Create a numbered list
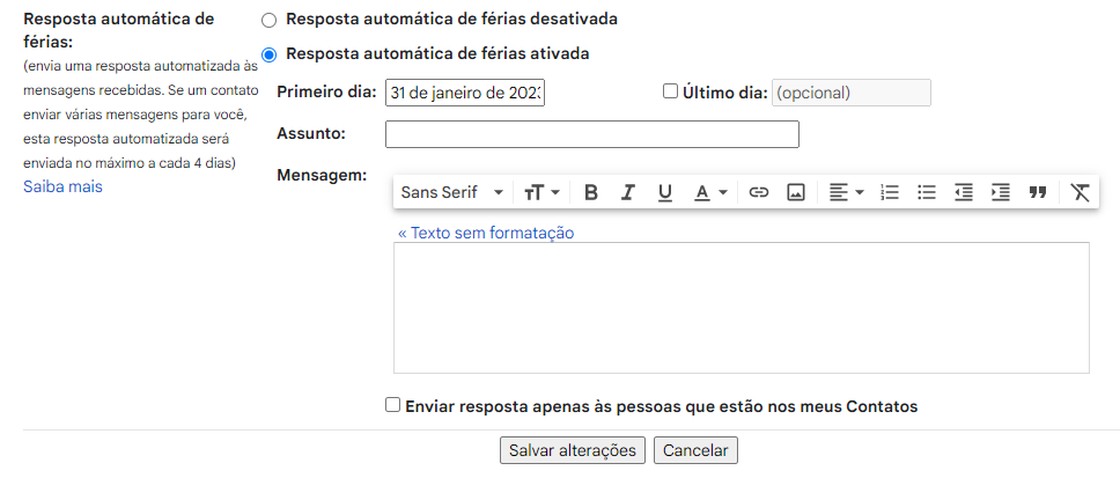The image size is (1120, 500). tap(890, 192)
